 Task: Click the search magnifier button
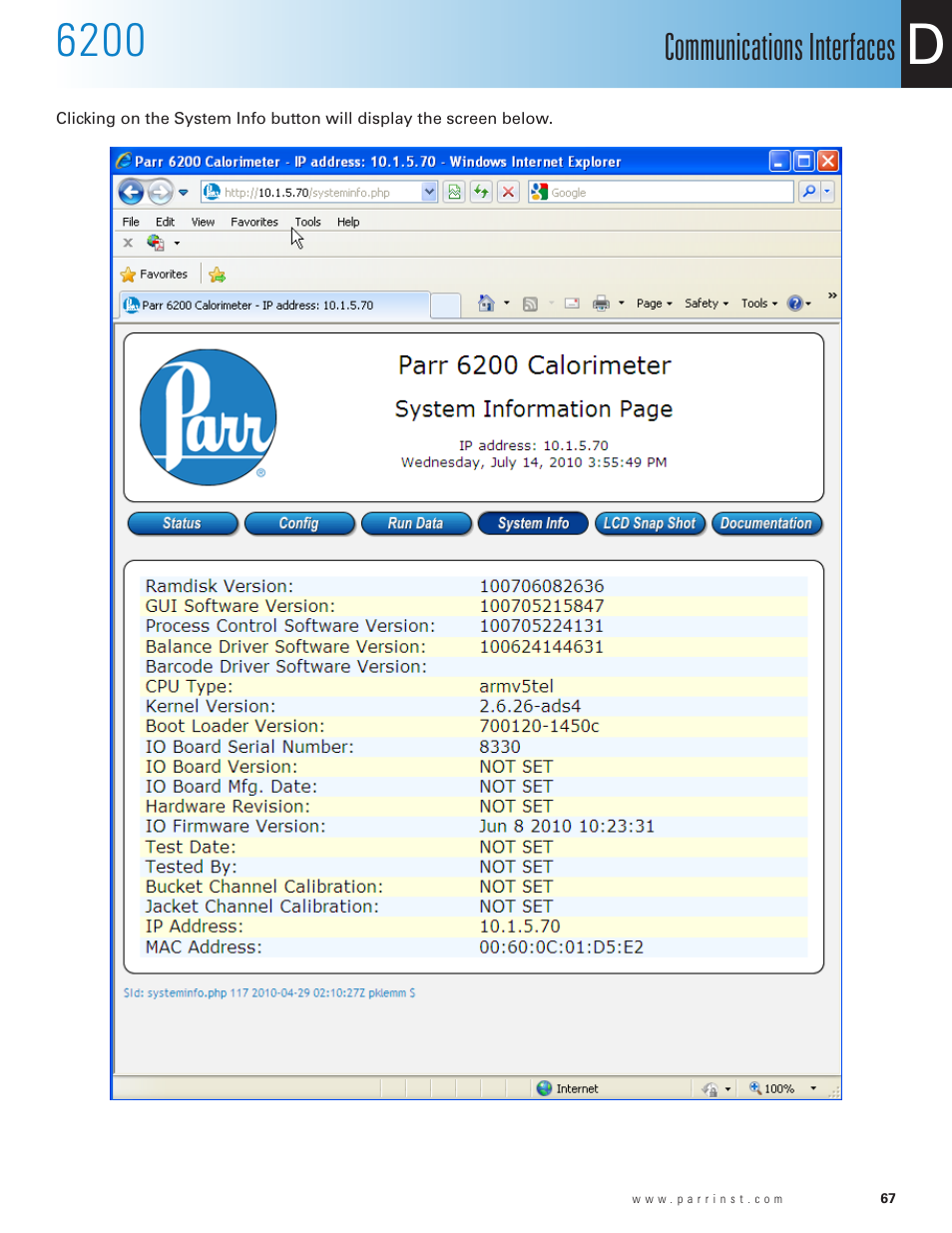[x=809, y=192]
